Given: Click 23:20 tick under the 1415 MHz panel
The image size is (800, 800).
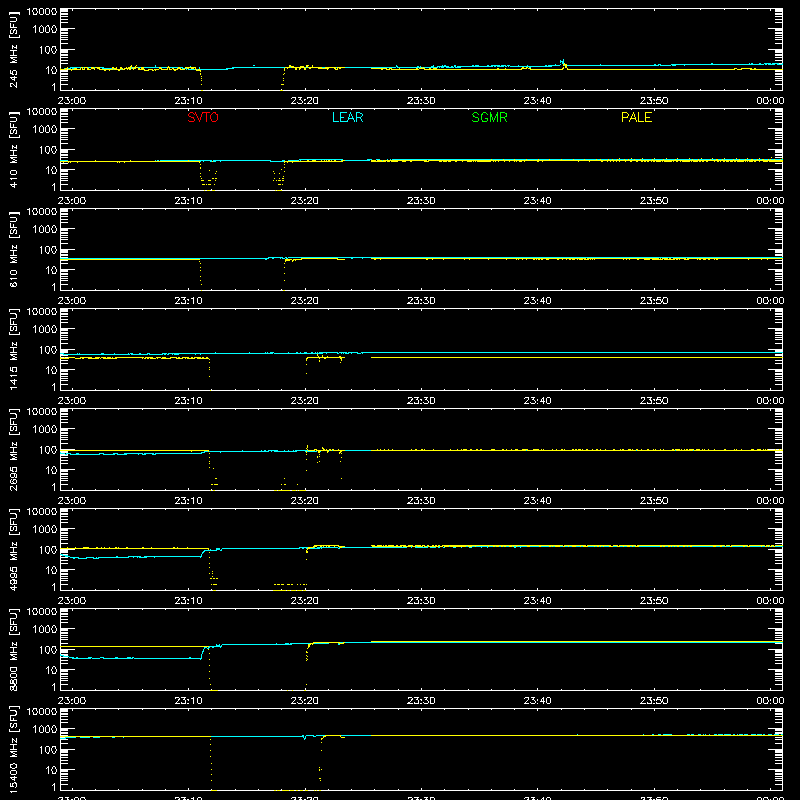Looking at the screenshot, I should (x=305, y=401).
